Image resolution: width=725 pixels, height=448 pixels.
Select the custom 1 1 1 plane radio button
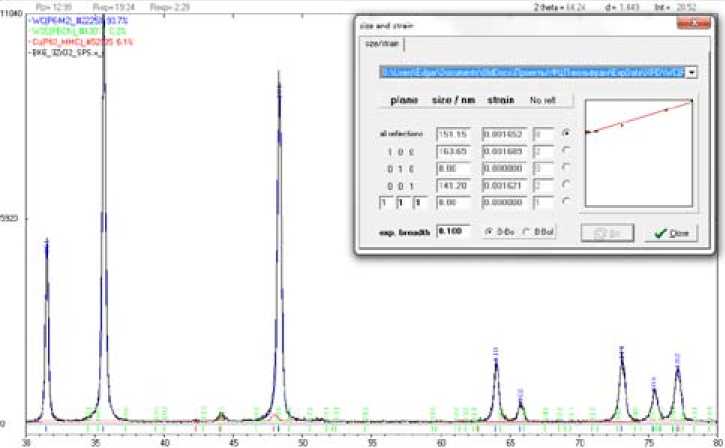tap(565, 202)
